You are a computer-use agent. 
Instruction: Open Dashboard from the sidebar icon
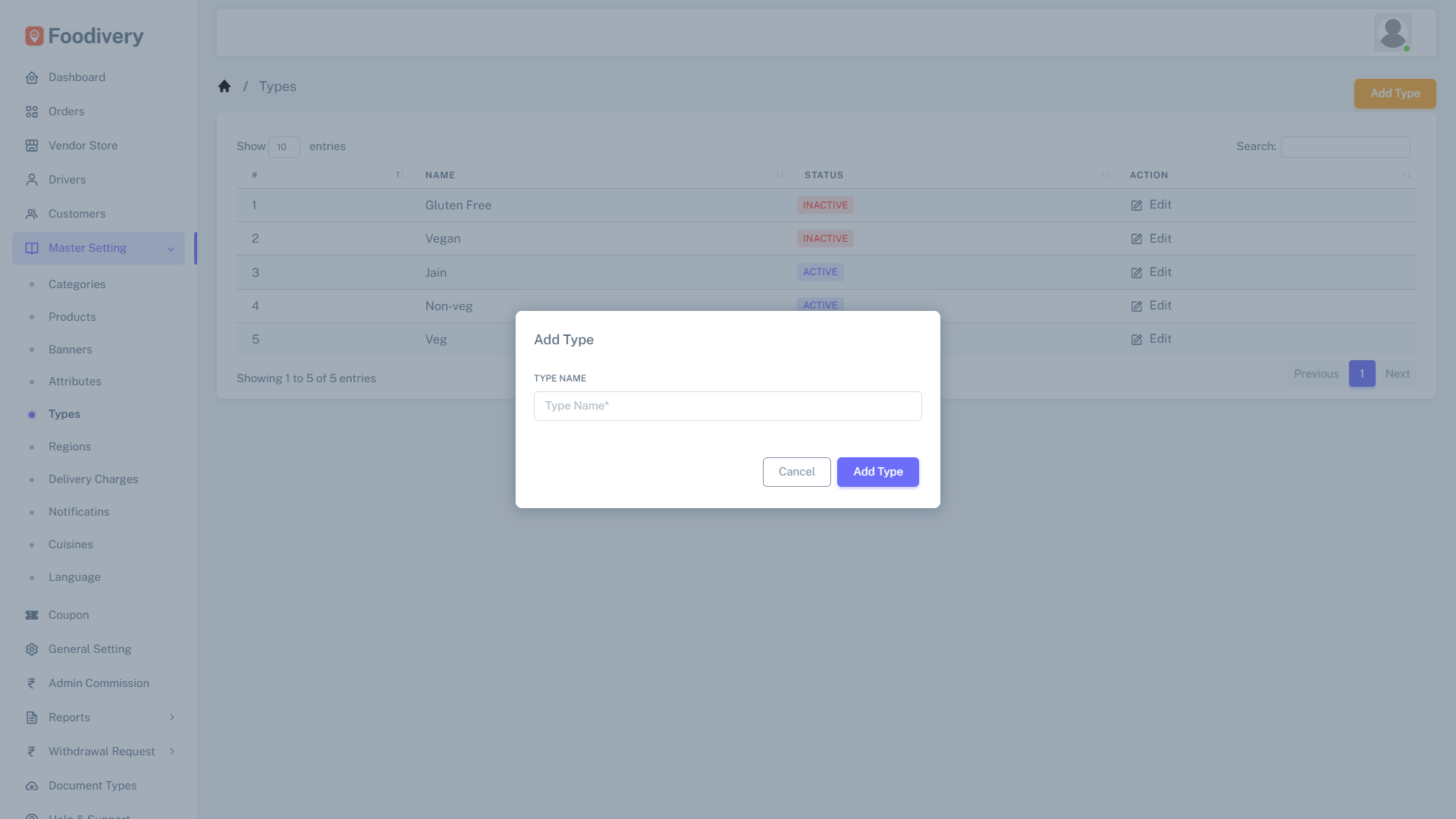point(31,77)
